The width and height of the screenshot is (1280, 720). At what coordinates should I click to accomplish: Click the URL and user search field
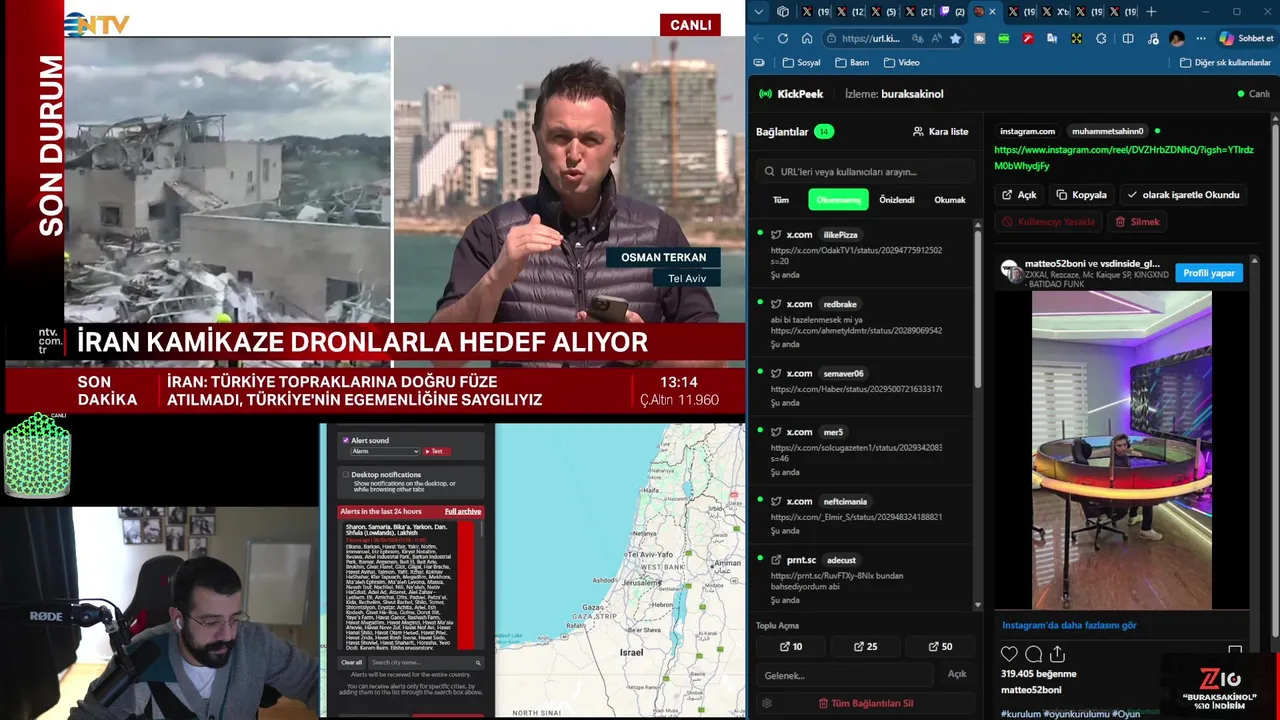click(865, 171)
